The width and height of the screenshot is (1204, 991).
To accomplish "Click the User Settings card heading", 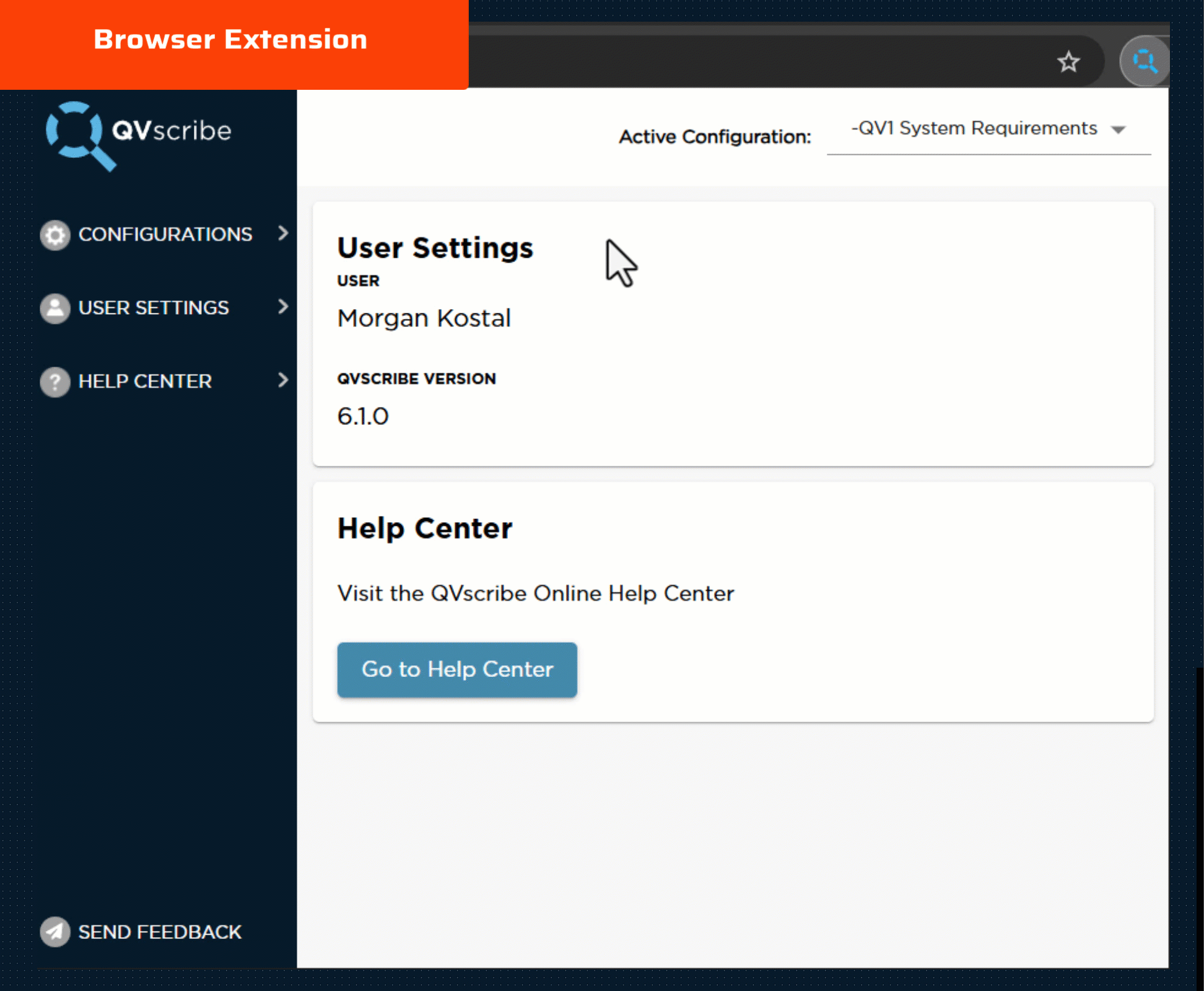I will [435, 248].
